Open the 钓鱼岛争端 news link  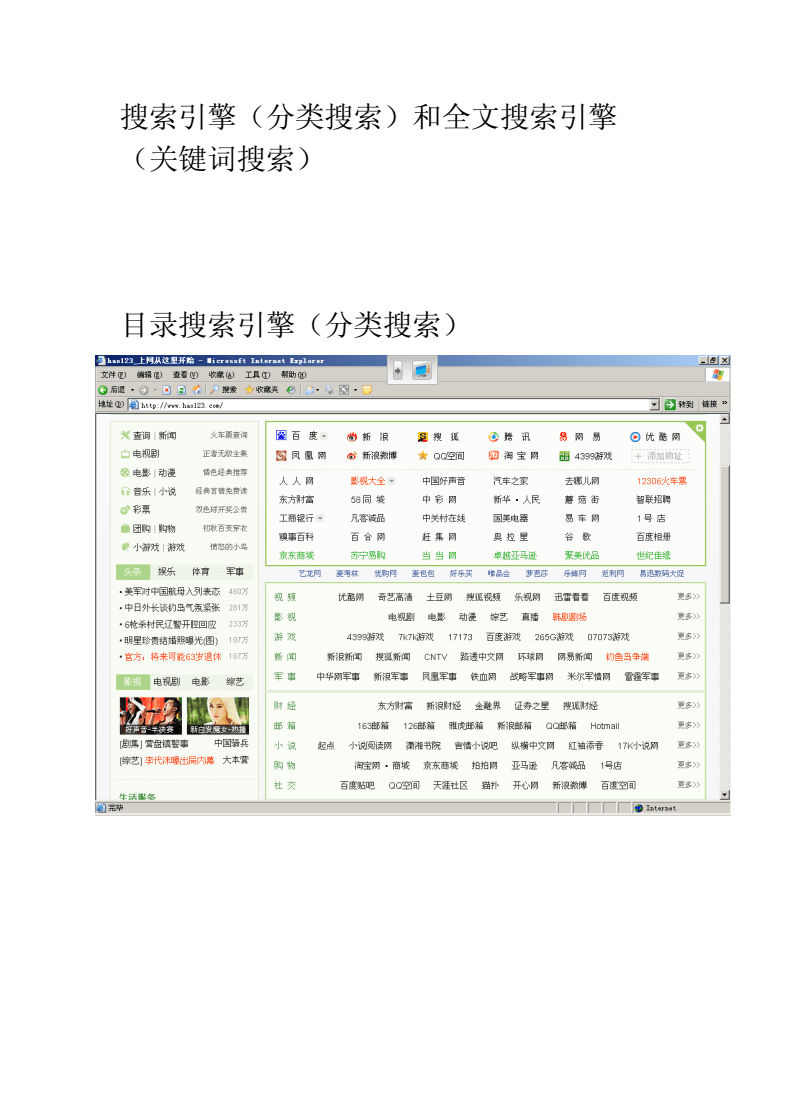(x=627, y=657)
